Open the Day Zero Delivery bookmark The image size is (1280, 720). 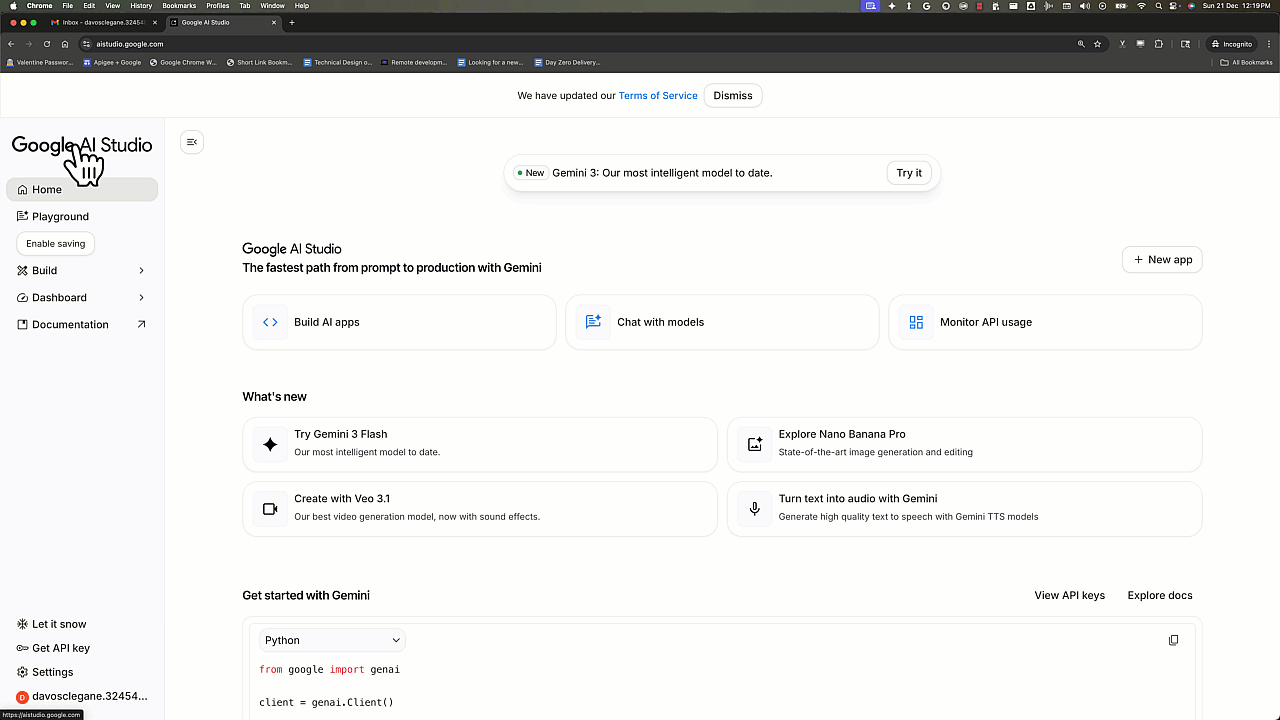click(568, 62)
